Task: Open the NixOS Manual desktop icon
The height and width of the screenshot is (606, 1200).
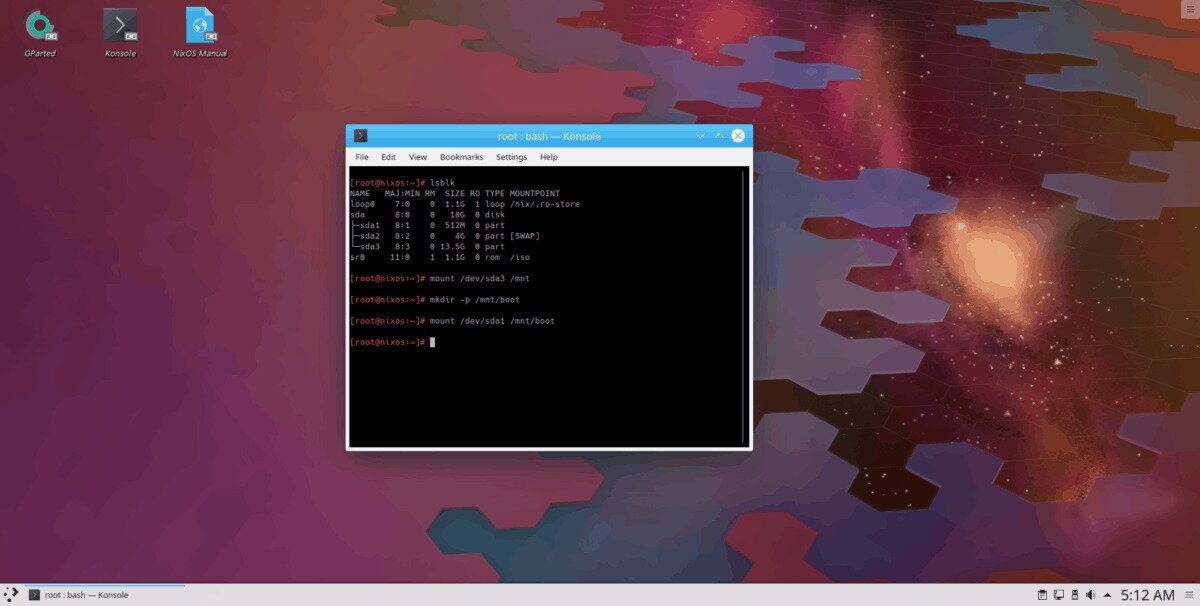Action: [x=200, y=27]
